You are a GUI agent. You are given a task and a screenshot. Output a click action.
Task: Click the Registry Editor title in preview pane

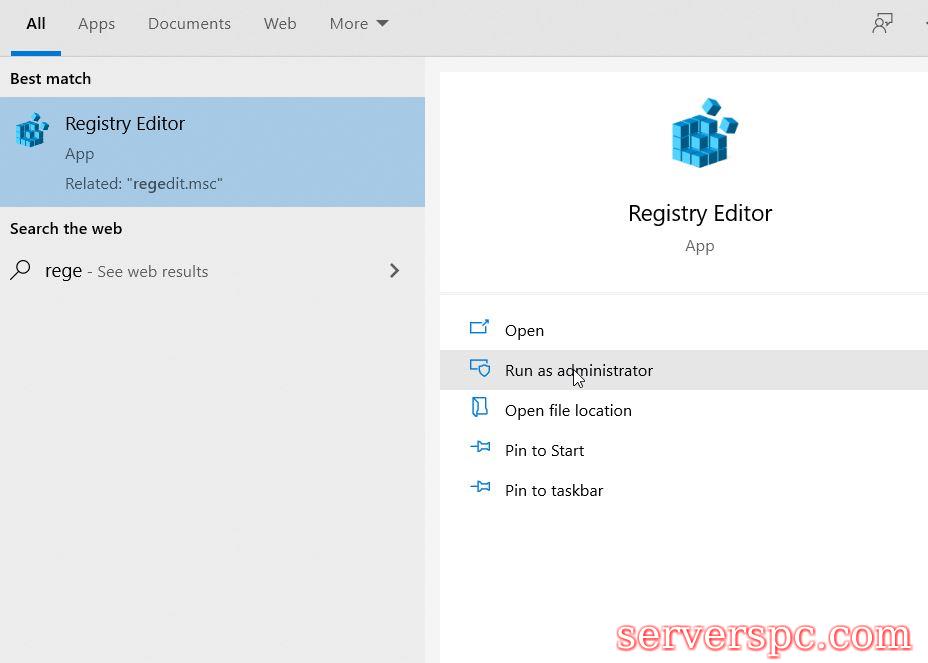point(700,213)
